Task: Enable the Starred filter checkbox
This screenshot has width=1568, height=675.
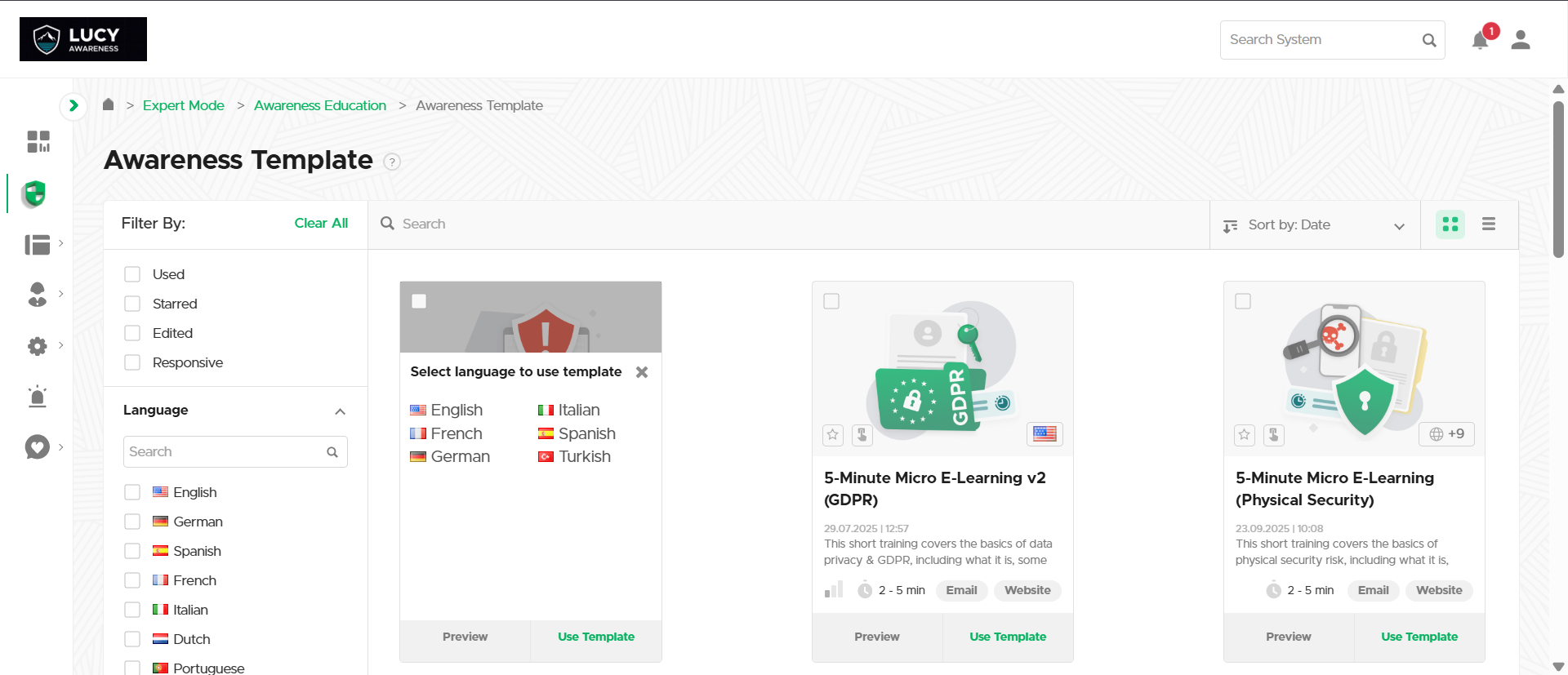Action: (x=132, y=304)
